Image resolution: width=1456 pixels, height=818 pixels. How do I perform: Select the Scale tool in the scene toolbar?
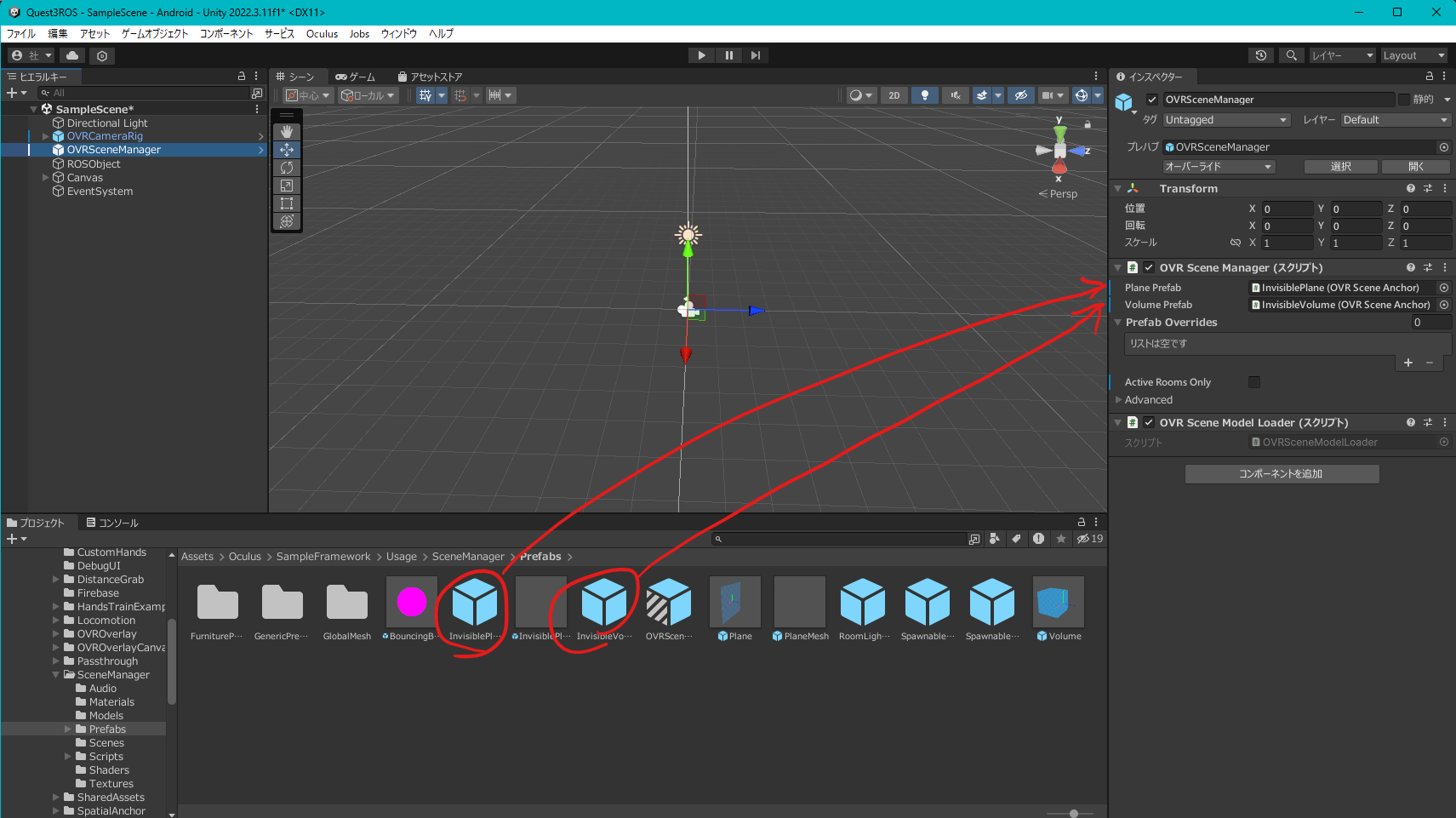point(287,186)
